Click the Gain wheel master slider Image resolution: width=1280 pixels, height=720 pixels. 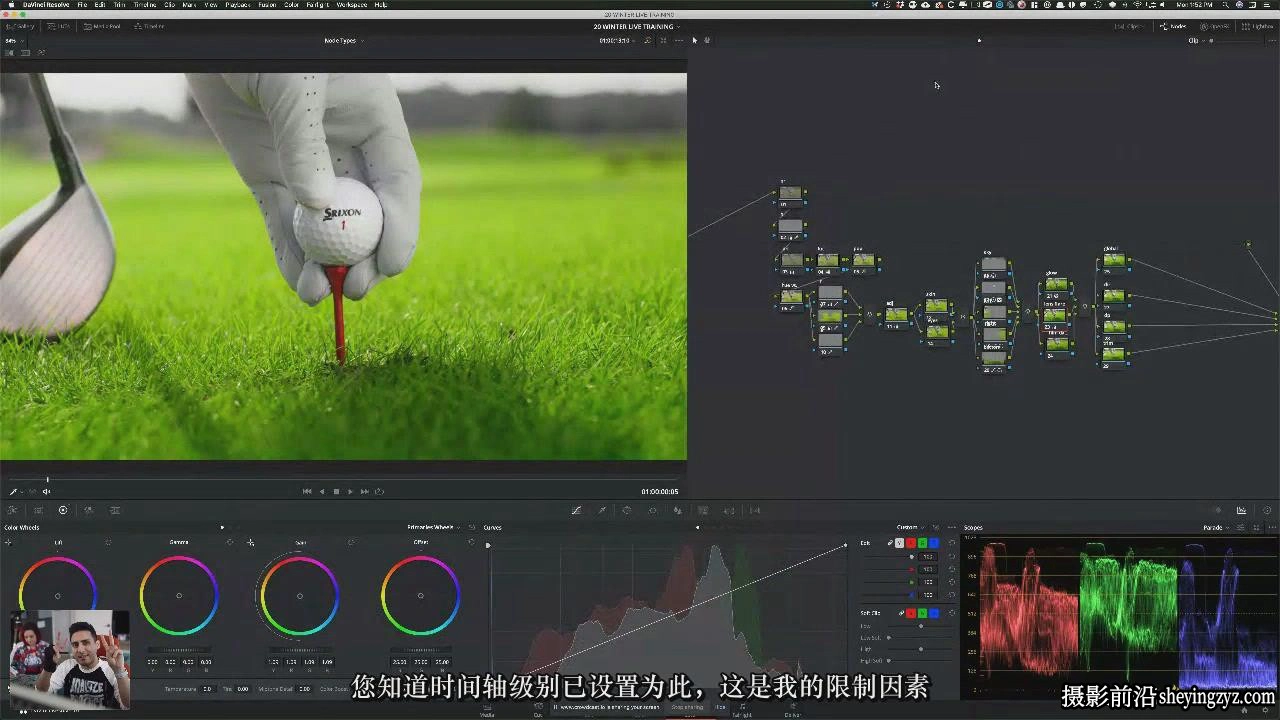pyautogui.click(x=300, y=649)
